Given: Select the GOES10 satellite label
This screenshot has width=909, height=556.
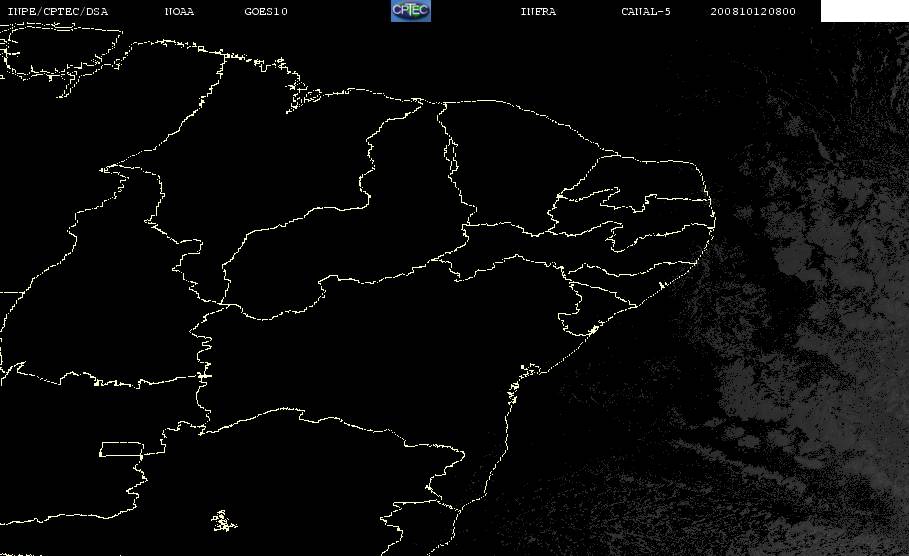Looking at the screenshot, I should tap(266, 11).
